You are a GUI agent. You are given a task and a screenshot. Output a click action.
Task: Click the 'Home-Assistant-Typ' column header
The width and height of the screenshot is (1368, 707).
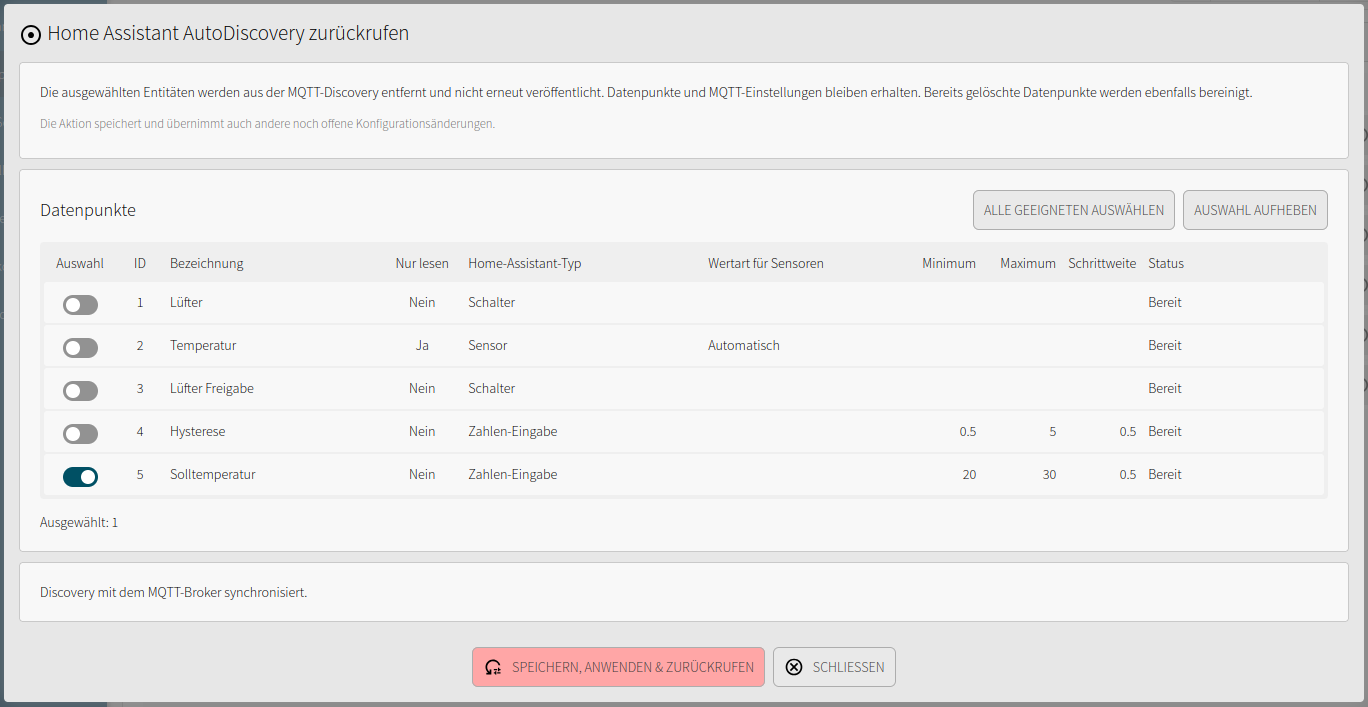click(x=525, y=264)
